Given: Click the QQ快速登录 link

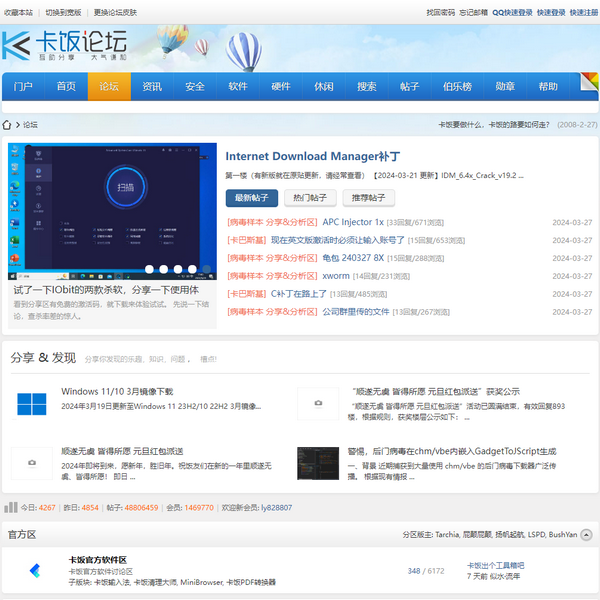Looking at the screenshot, I should (511, 13).
